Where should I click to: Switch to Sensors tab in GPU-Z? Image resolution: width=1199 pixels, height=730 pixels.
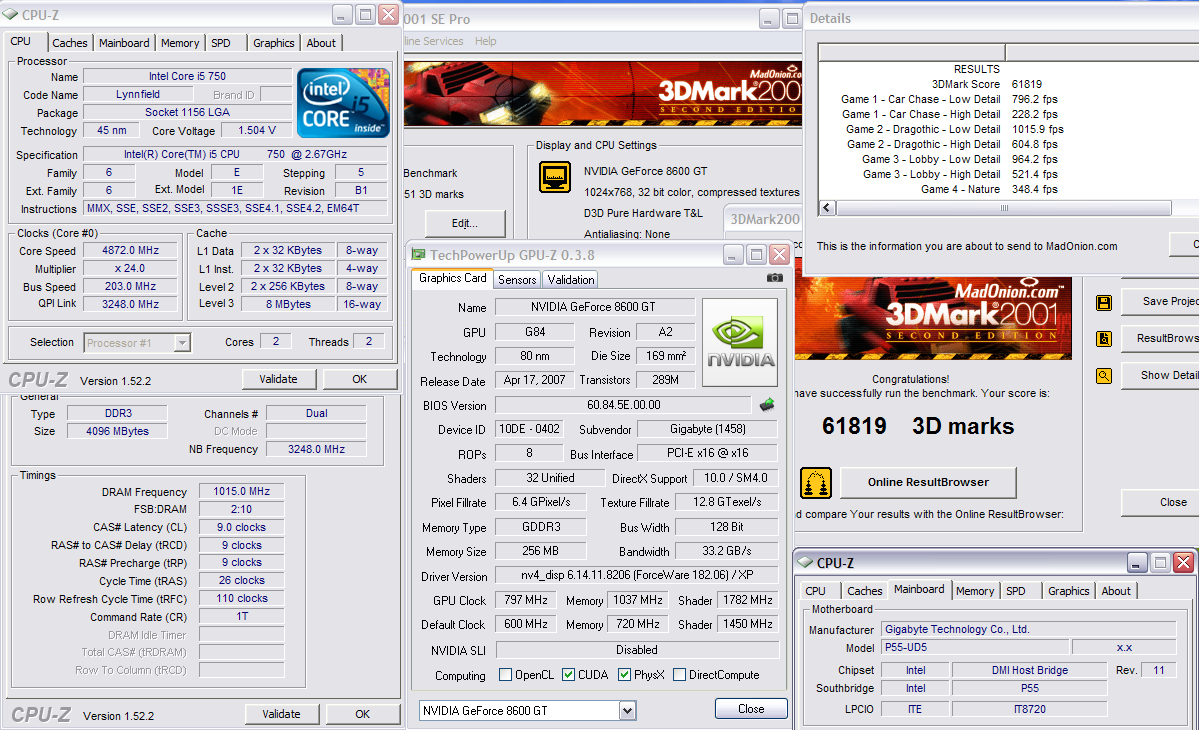[x=517, y=280]
